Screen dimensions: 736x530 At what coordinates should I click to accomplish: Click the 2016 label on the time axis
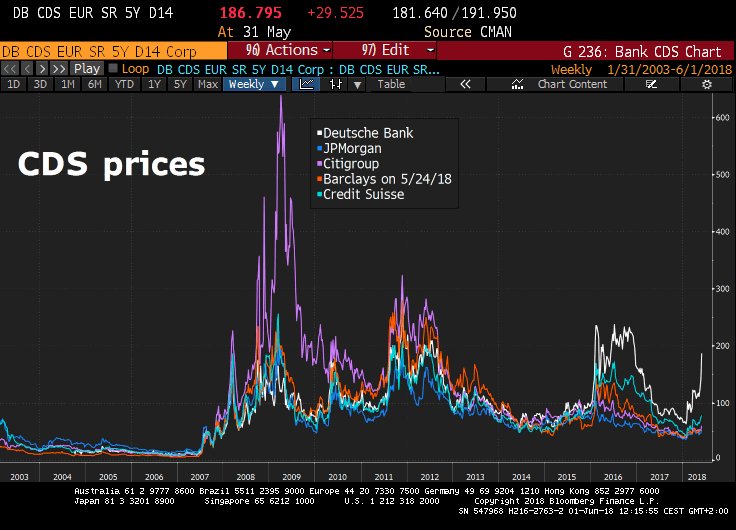click(613, 476)
